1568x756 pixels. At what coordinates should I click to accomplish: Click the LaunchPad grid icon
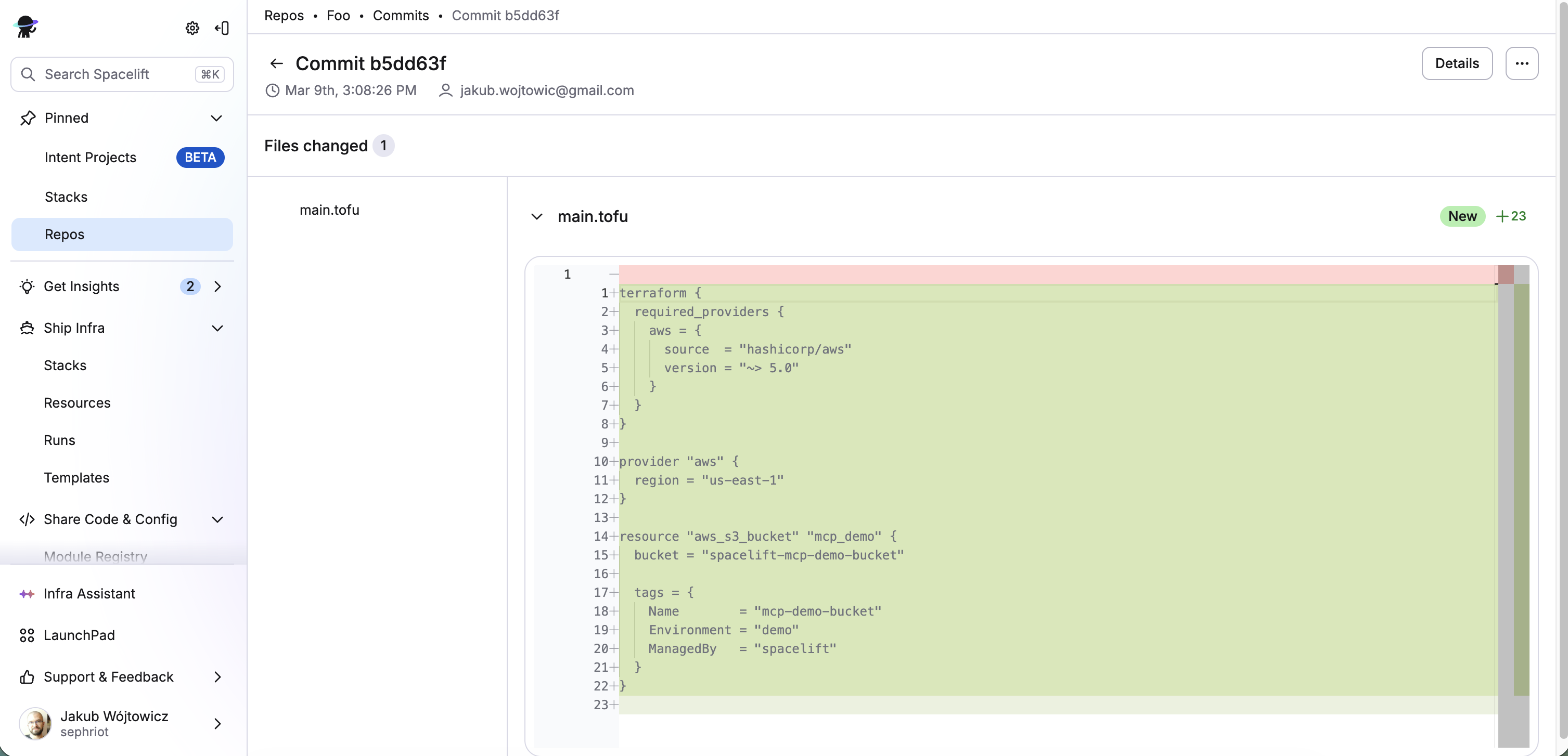(27, 635)
